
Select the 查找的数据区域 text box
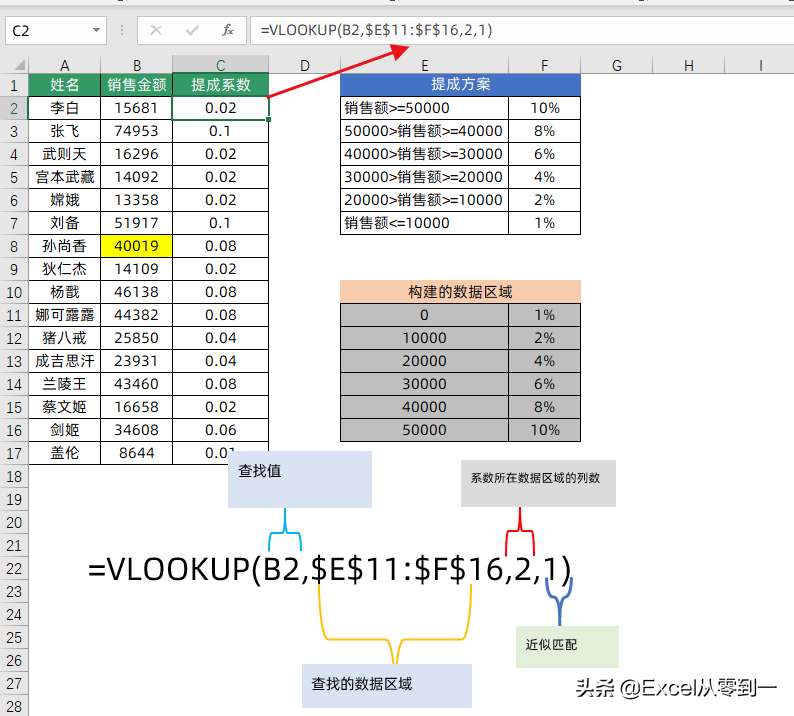(387, 685)
